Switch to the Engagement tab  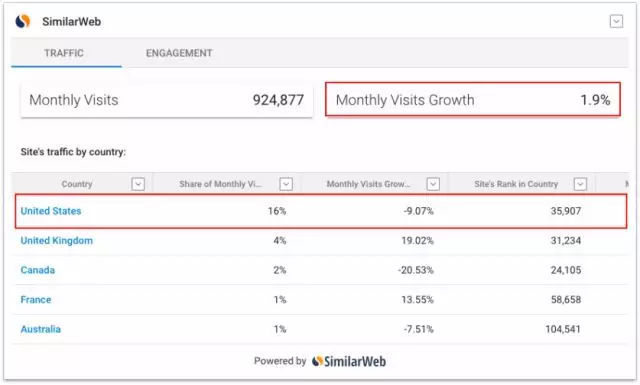[x=179, y=53]
